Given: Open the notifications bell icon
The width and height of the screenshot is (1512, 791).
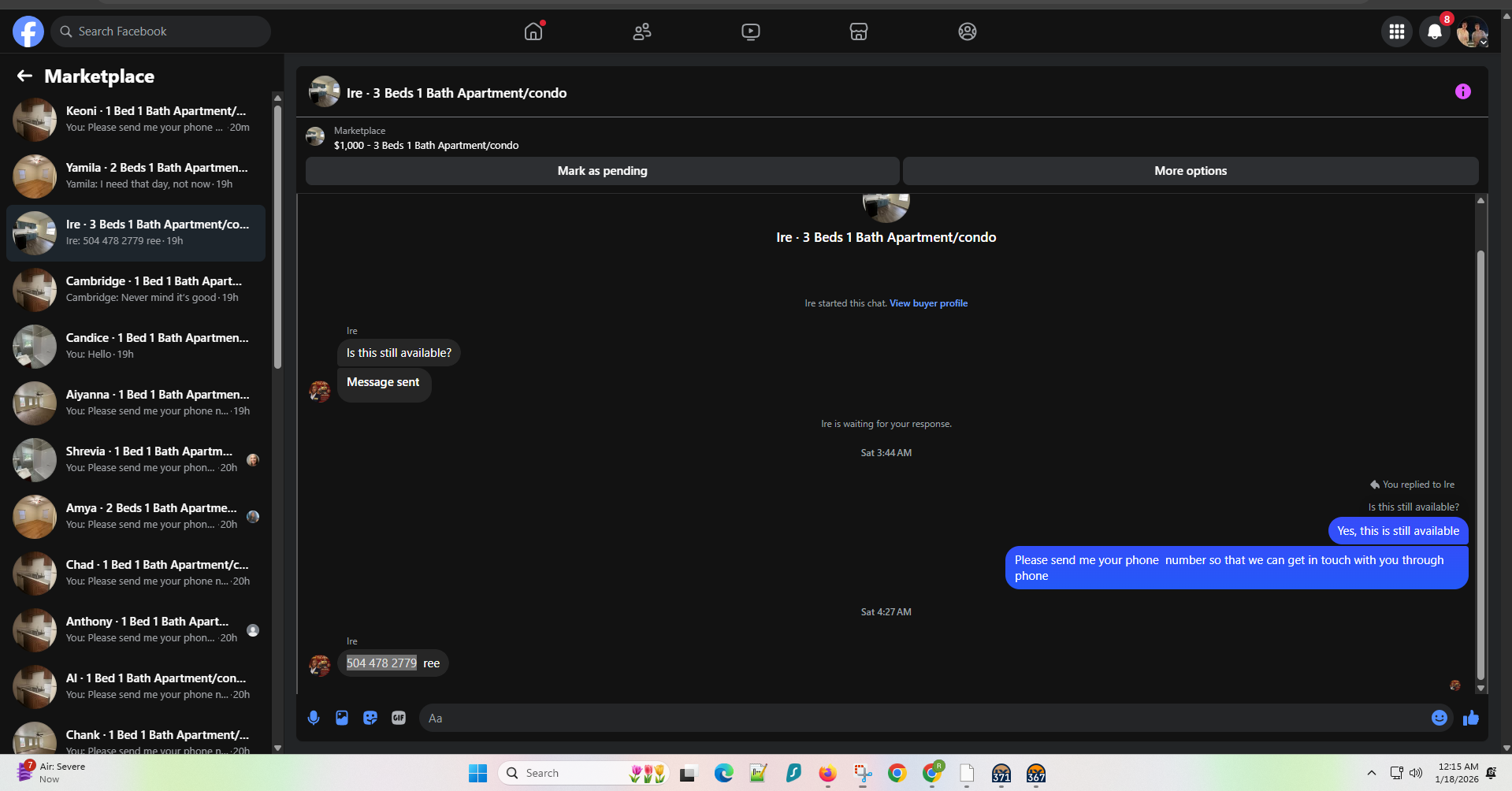Looking at the screenshot, I should coord(1435,32).
